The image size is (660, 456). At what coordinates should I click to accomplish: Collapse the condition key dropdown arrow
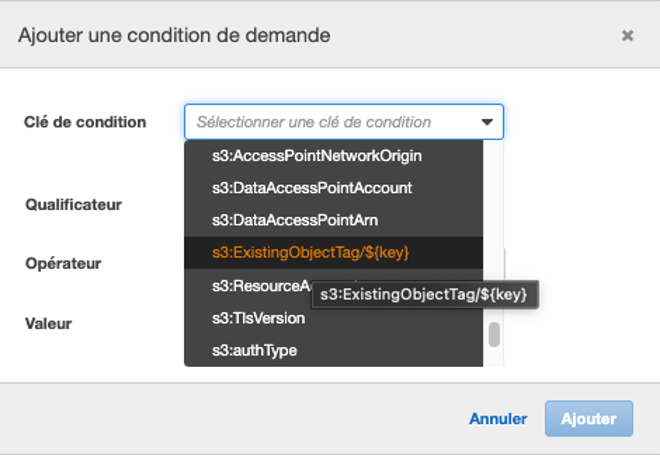[487, 123]
